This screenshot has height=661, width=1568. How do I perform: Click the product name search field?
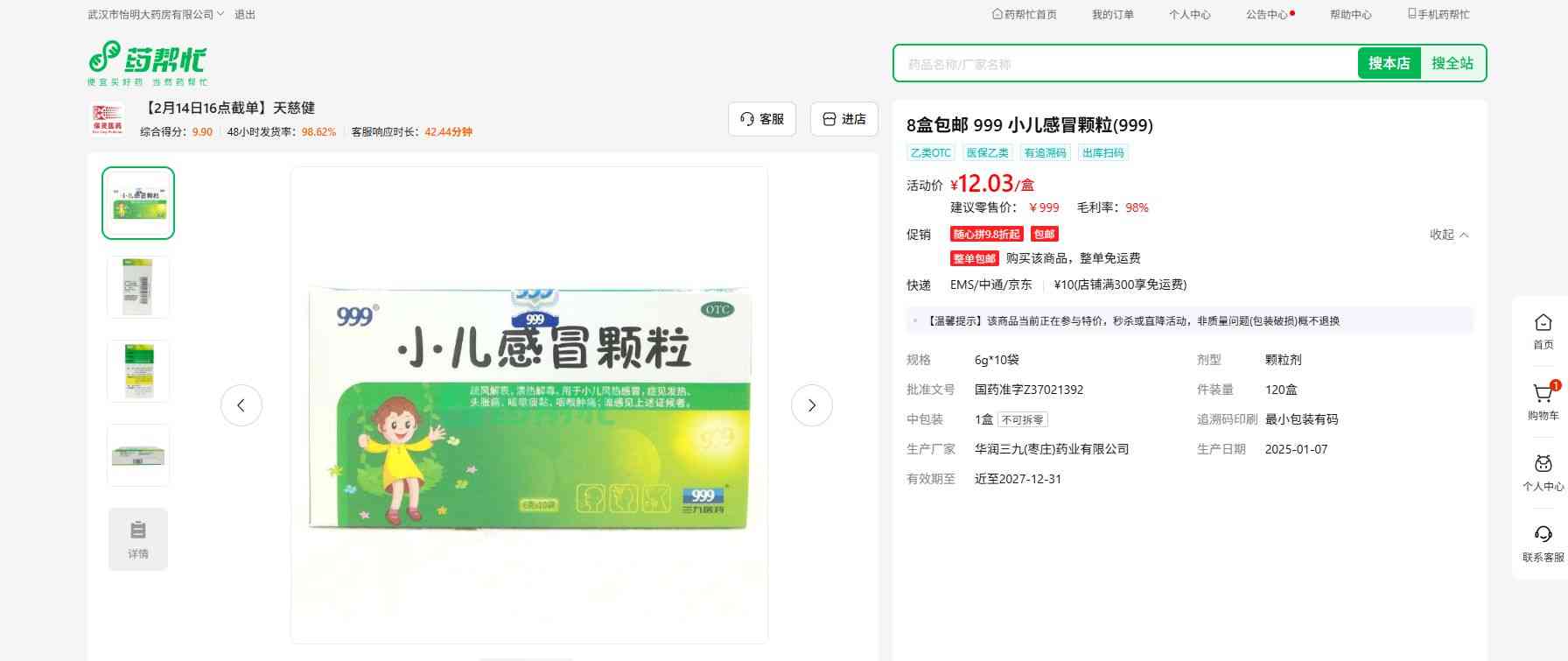(x=1124, y=64)
